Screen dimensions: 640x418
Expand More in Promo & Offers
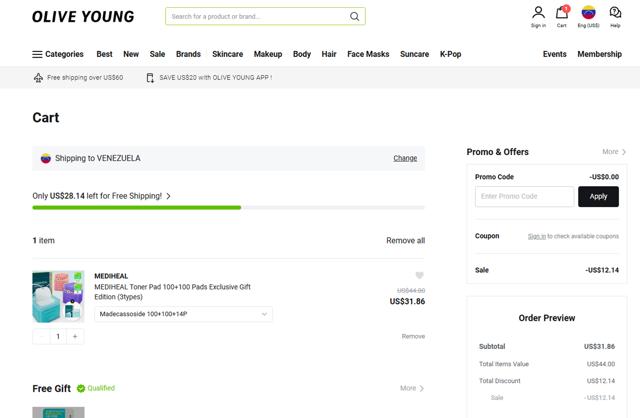click(x=614, y=151)
